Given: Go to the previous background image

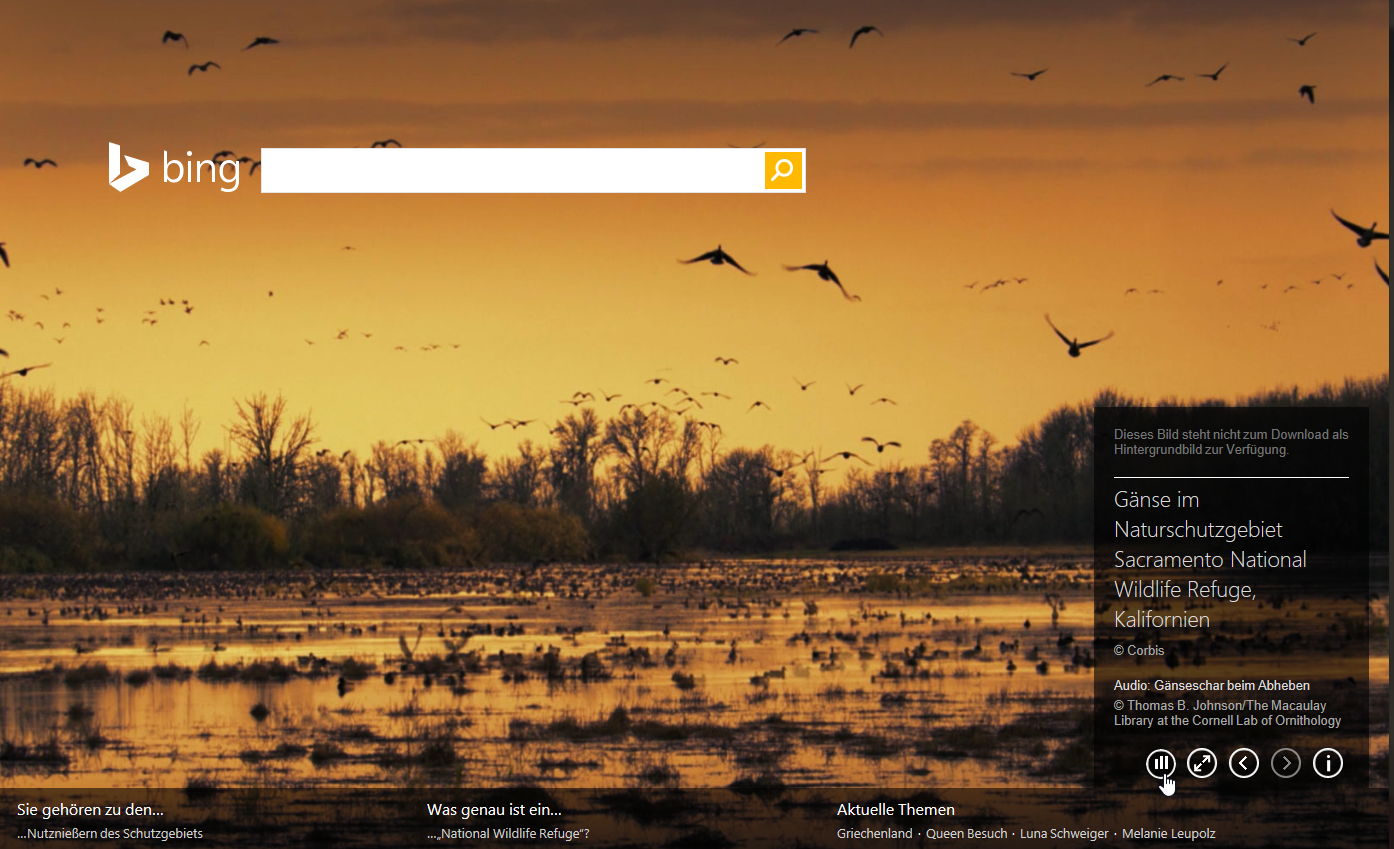Looking at the screenshot, I should coord(1244,763).
